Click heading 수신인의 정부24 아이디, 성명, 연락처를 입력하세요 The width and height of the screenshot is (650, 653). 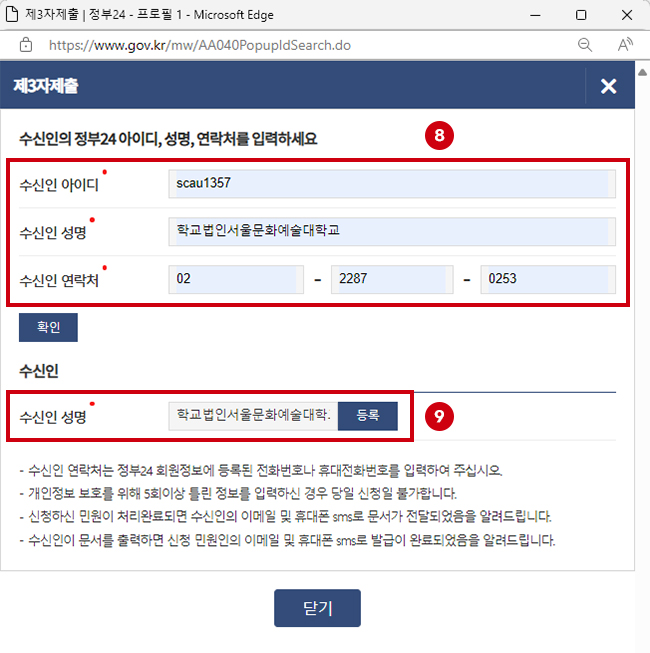pos(168,139)
